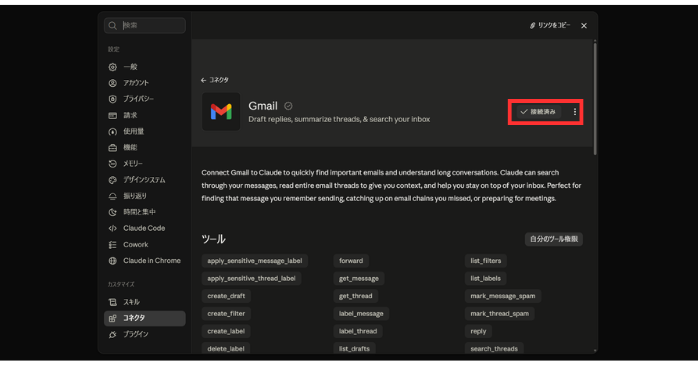Screen dimensions: 698x365
Task: Click the list_labels tool chip
Action: [x=486, y=279]
